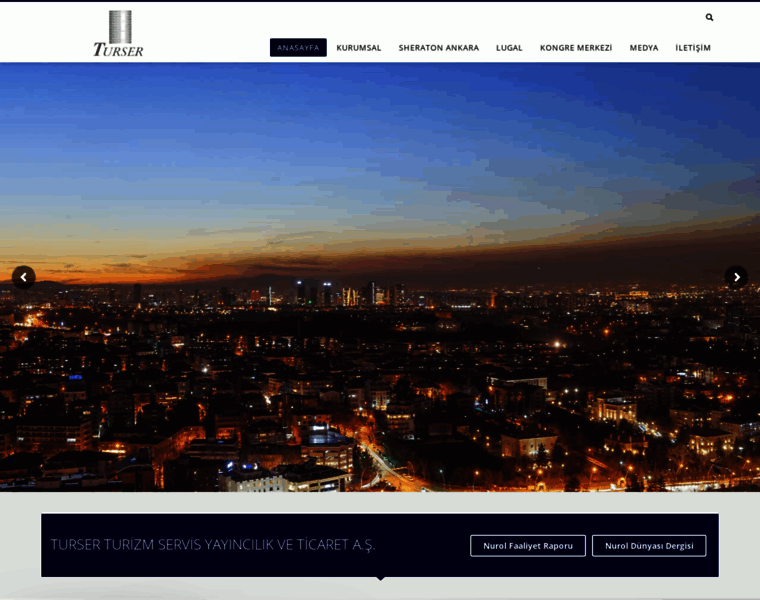Image resolution: width=760 pixels, height=600 pixels.
Task: Click the lit skyscrapers on the skyline
Action: pyautogui.click(x=350, y=294)
